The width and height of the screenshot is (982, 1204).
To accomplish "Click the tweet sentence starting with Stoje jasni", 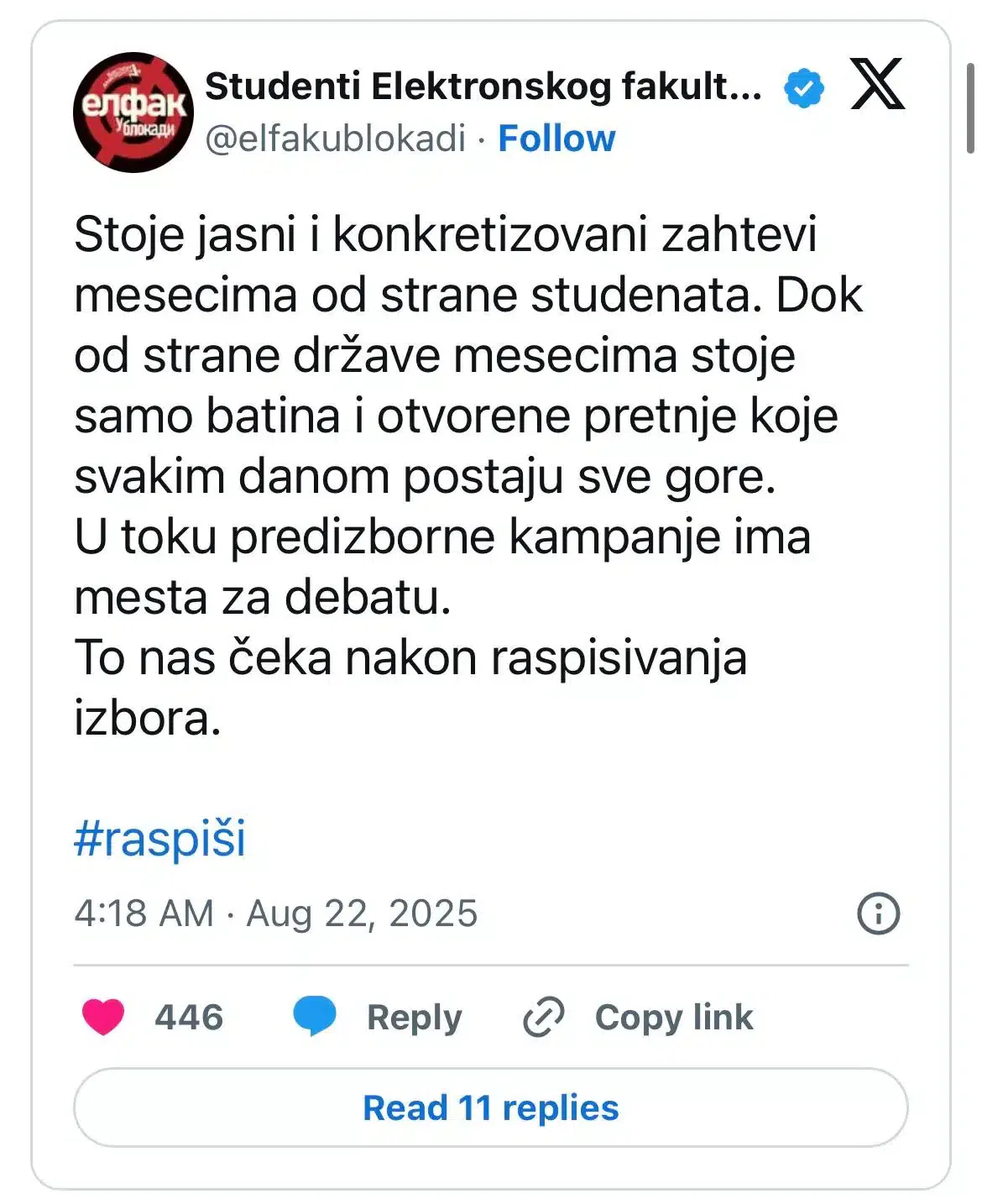I will click(445, 234).
